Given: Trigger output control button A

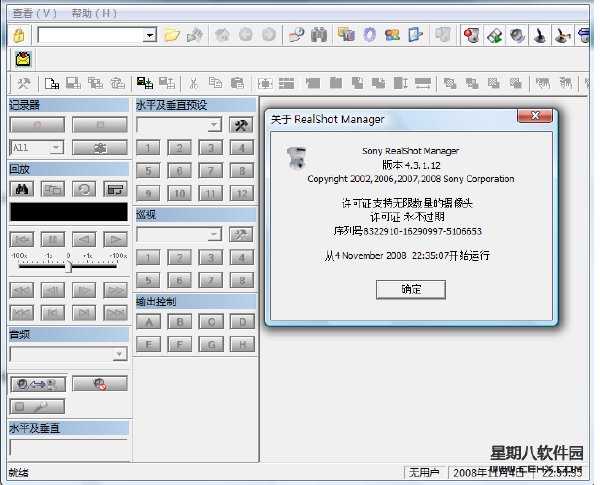Looking at the screenshot, I should click(148, 322).
